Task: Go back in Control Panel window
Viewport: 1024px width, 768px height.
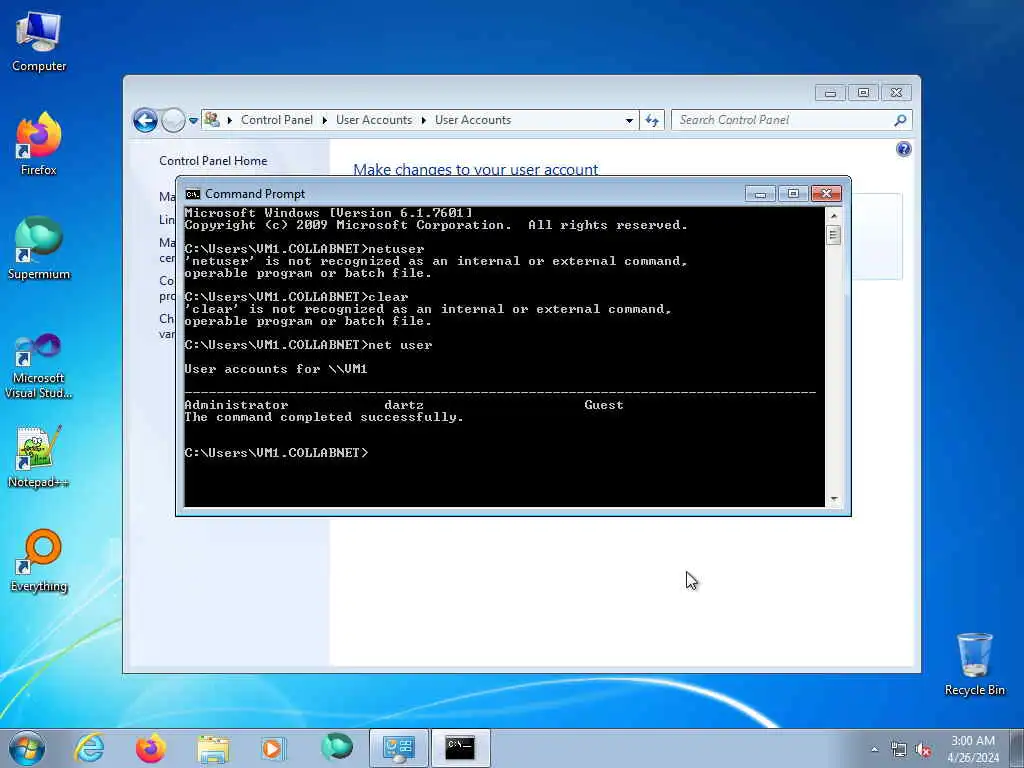Action: point(145,121)
